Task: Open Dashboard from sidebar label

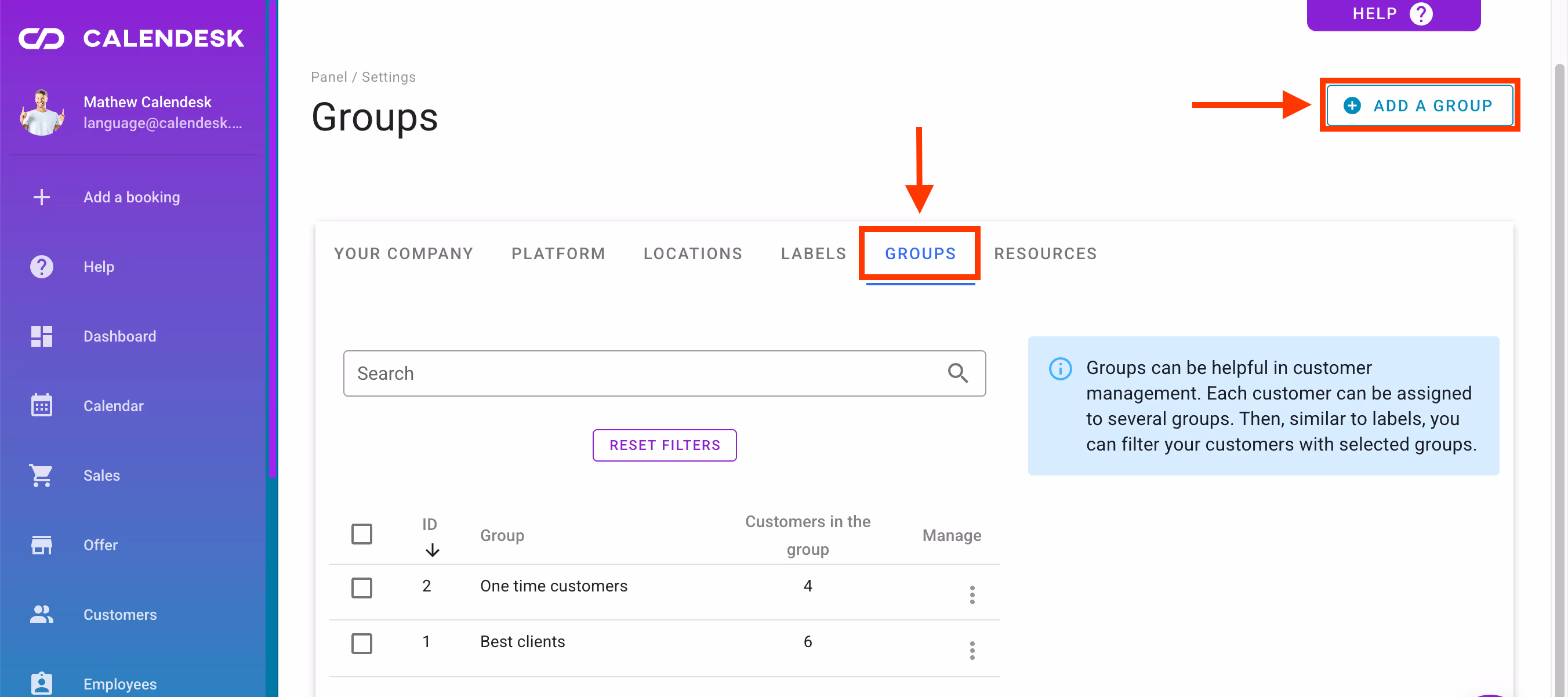Action: tap(120, 336)
